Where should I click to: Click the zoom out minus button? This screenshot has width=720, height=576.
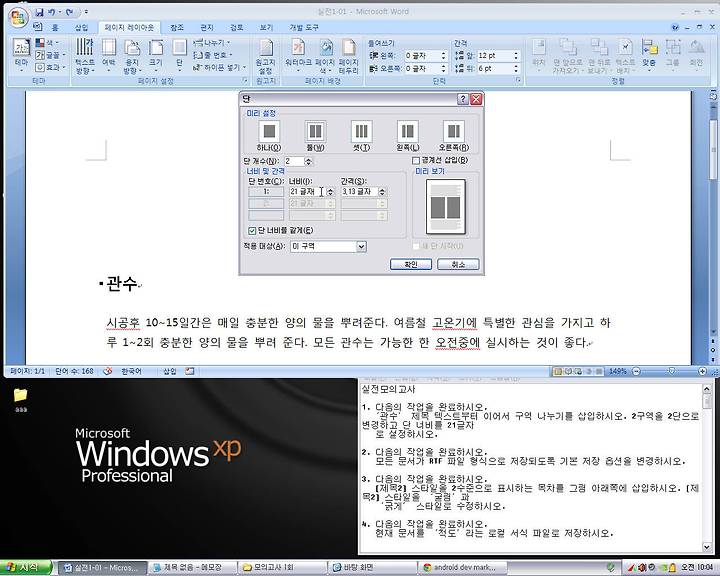coord(636,371)
